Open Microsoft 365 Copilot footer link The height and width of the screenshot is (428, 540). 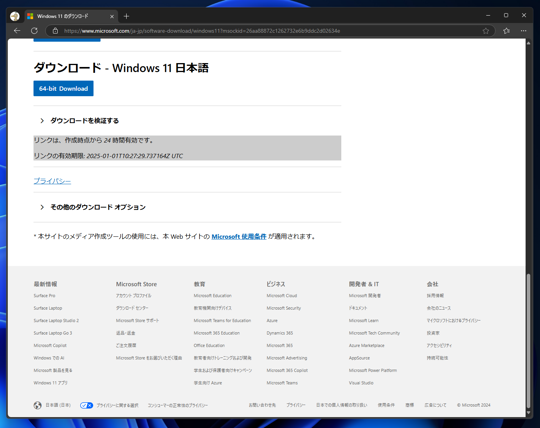click(287, 370)
